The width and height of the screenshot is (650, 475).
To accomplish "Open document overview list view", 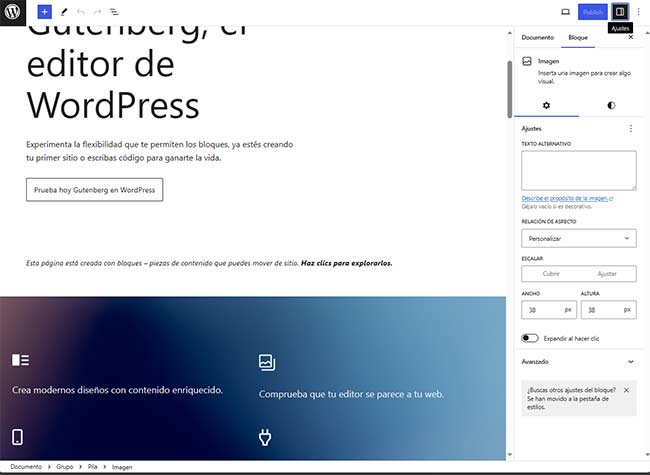I will [x=114, y=12].
